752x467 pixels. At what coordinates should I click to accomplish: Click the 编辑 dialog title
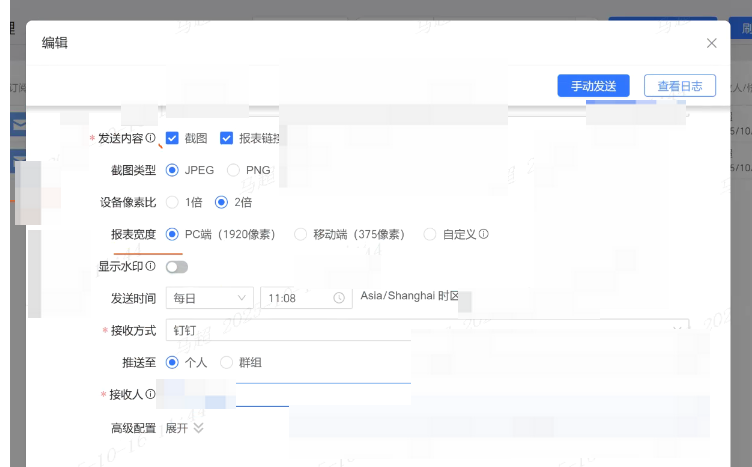55,43
